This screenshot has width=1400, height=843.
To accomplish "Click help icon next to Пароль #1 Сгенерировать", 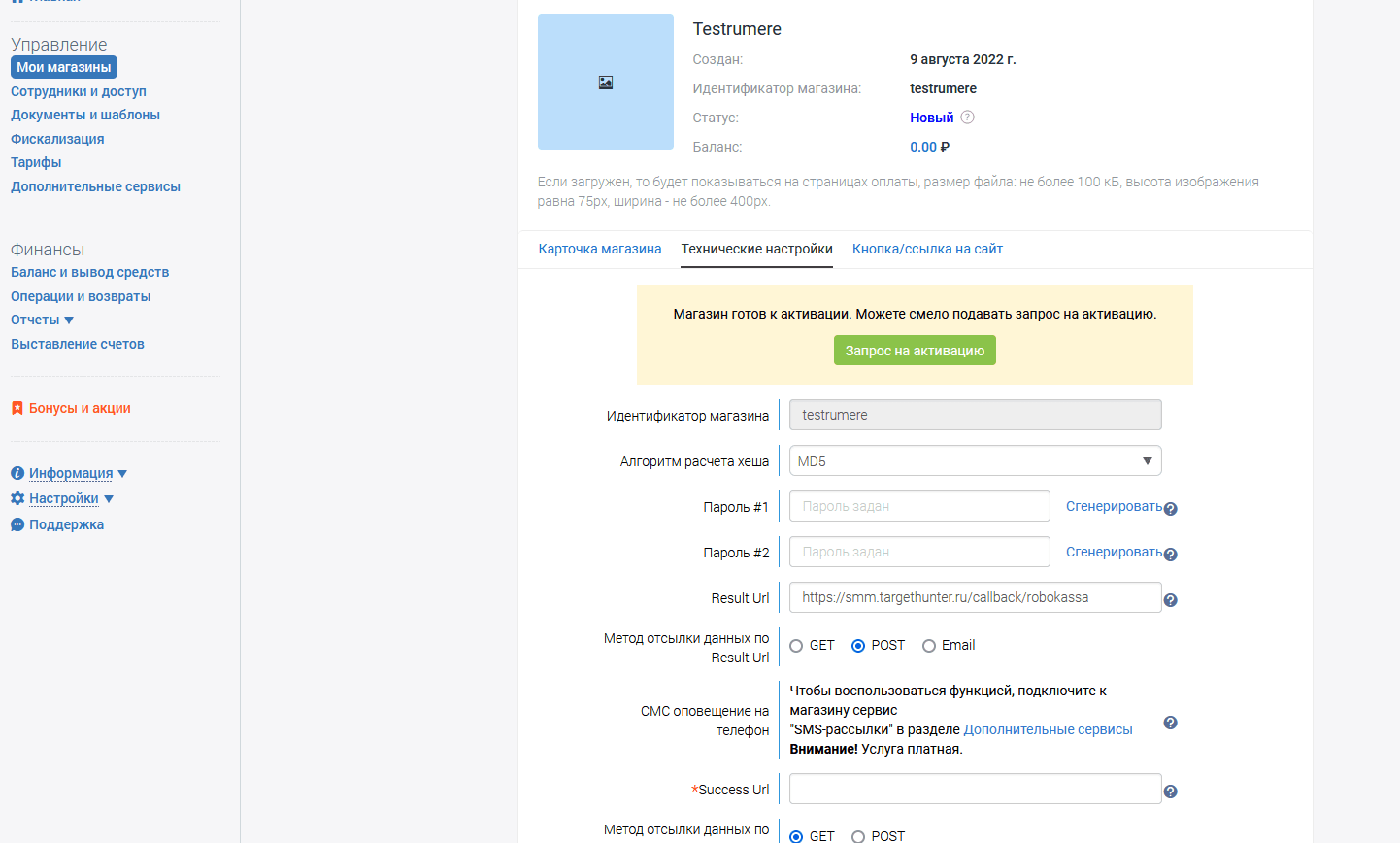I will [x=1170, y=509].
